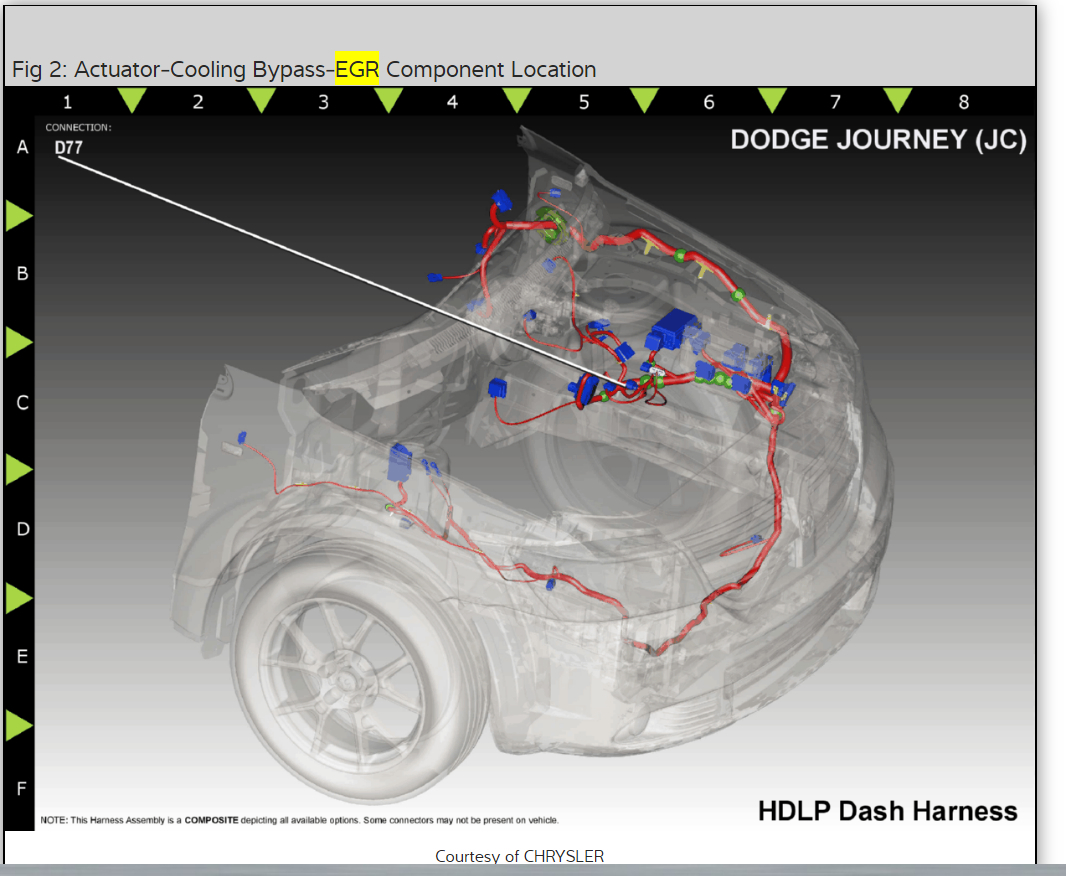Image resolution: width=1066 pixels, height=876 pixels.
Task: Click the large blue module box on the harness
Action: pos(672,328)
